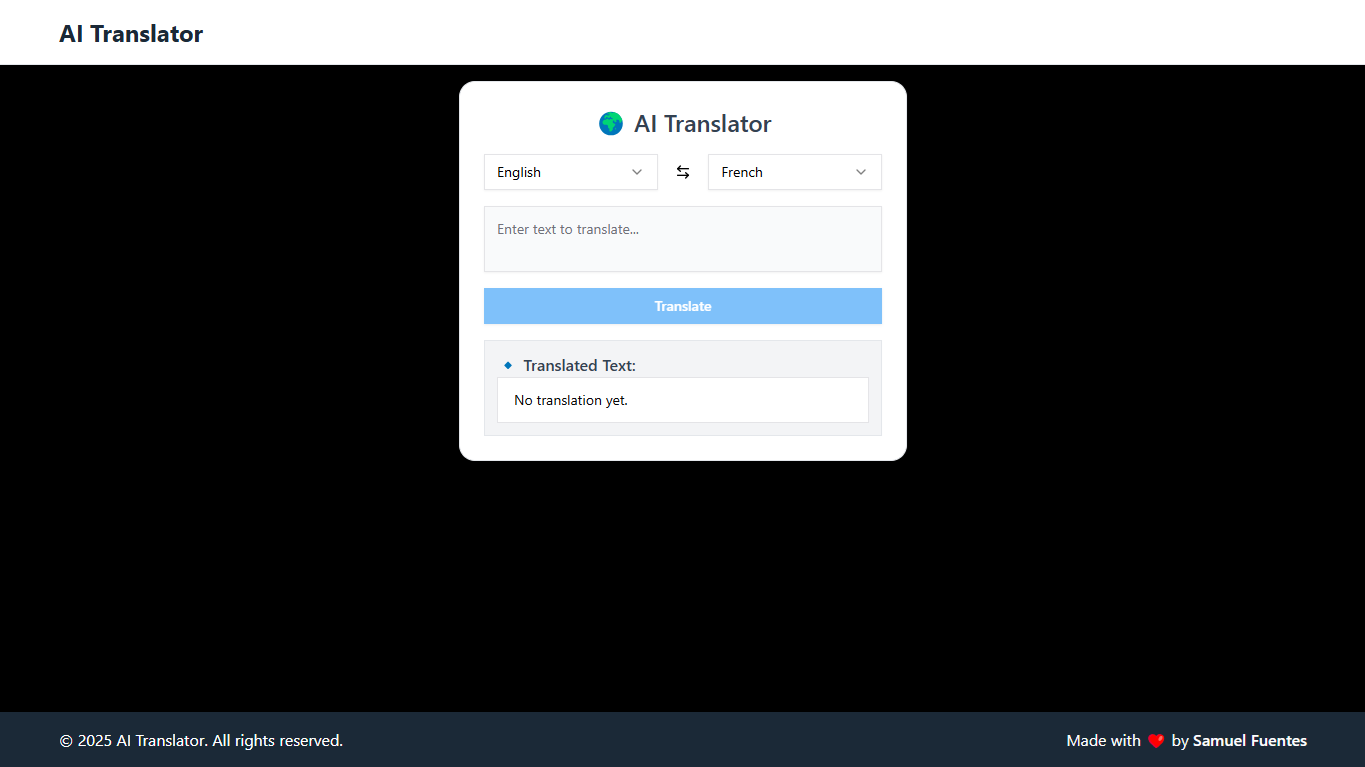
Task: Click the Made with heart footer text
Action: coord(1105,740)
